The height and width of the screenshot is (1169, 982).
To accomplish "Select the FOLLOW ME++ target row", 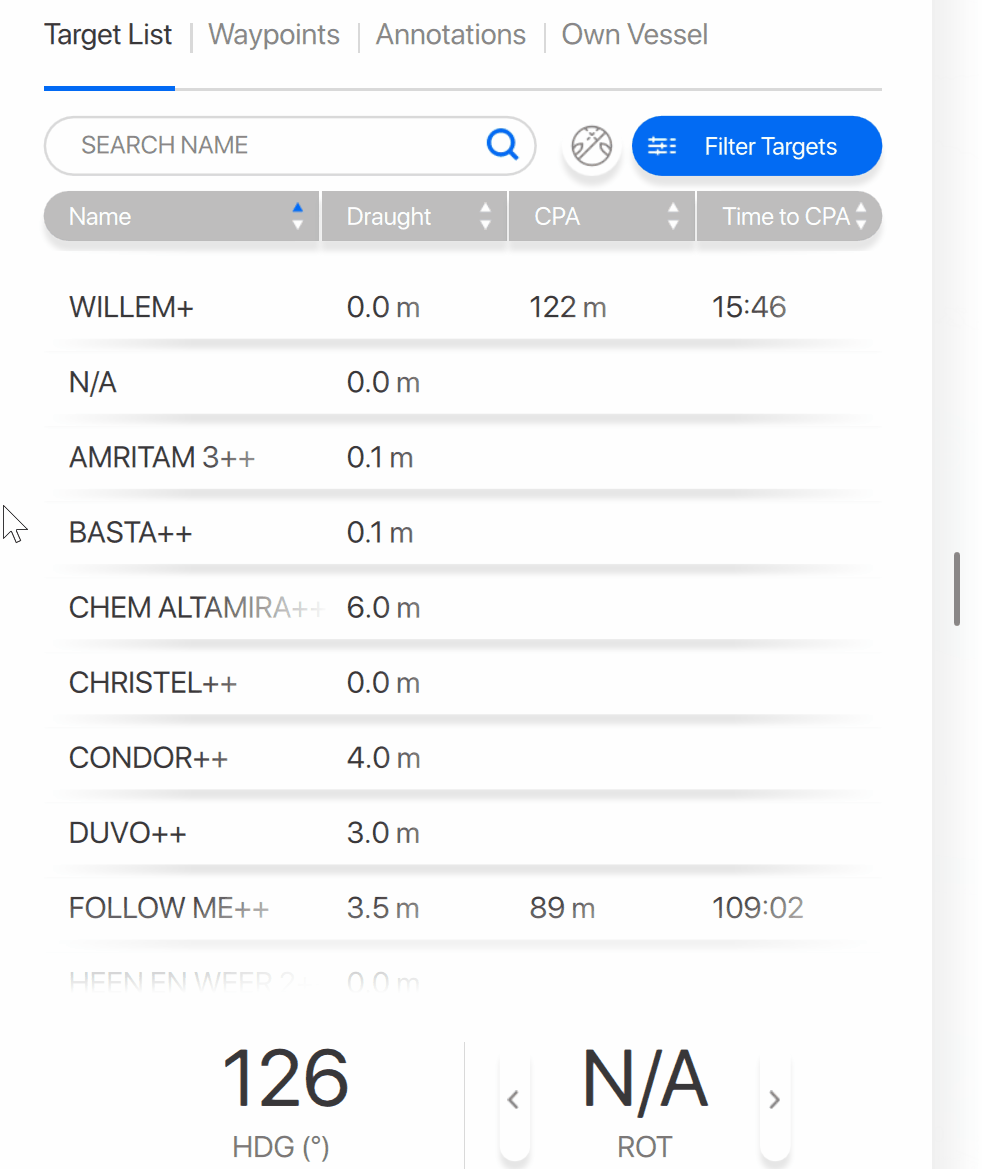I will [460, 908].
